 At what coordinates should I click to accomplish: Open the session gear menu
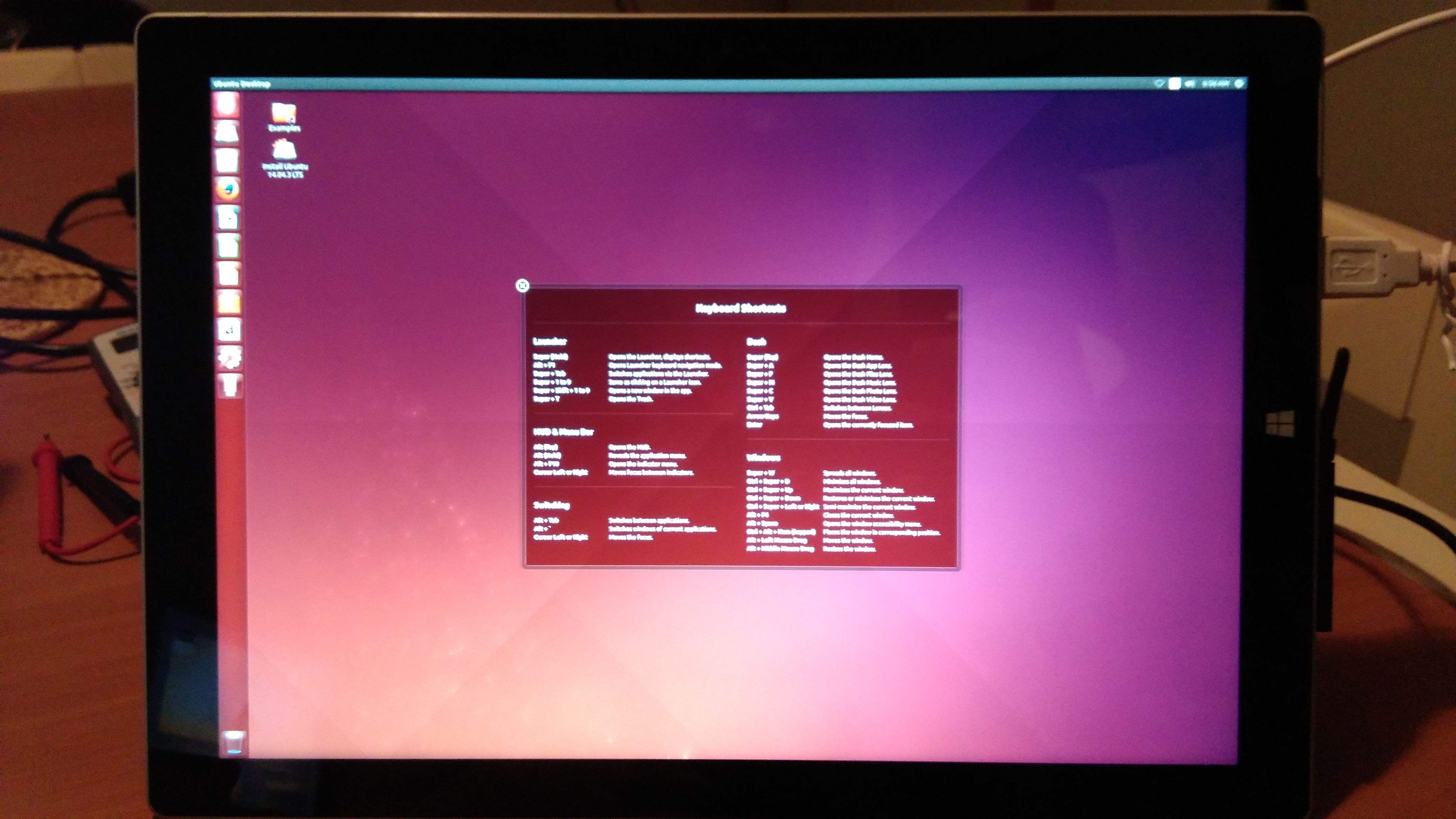(x=1239, y=84)
